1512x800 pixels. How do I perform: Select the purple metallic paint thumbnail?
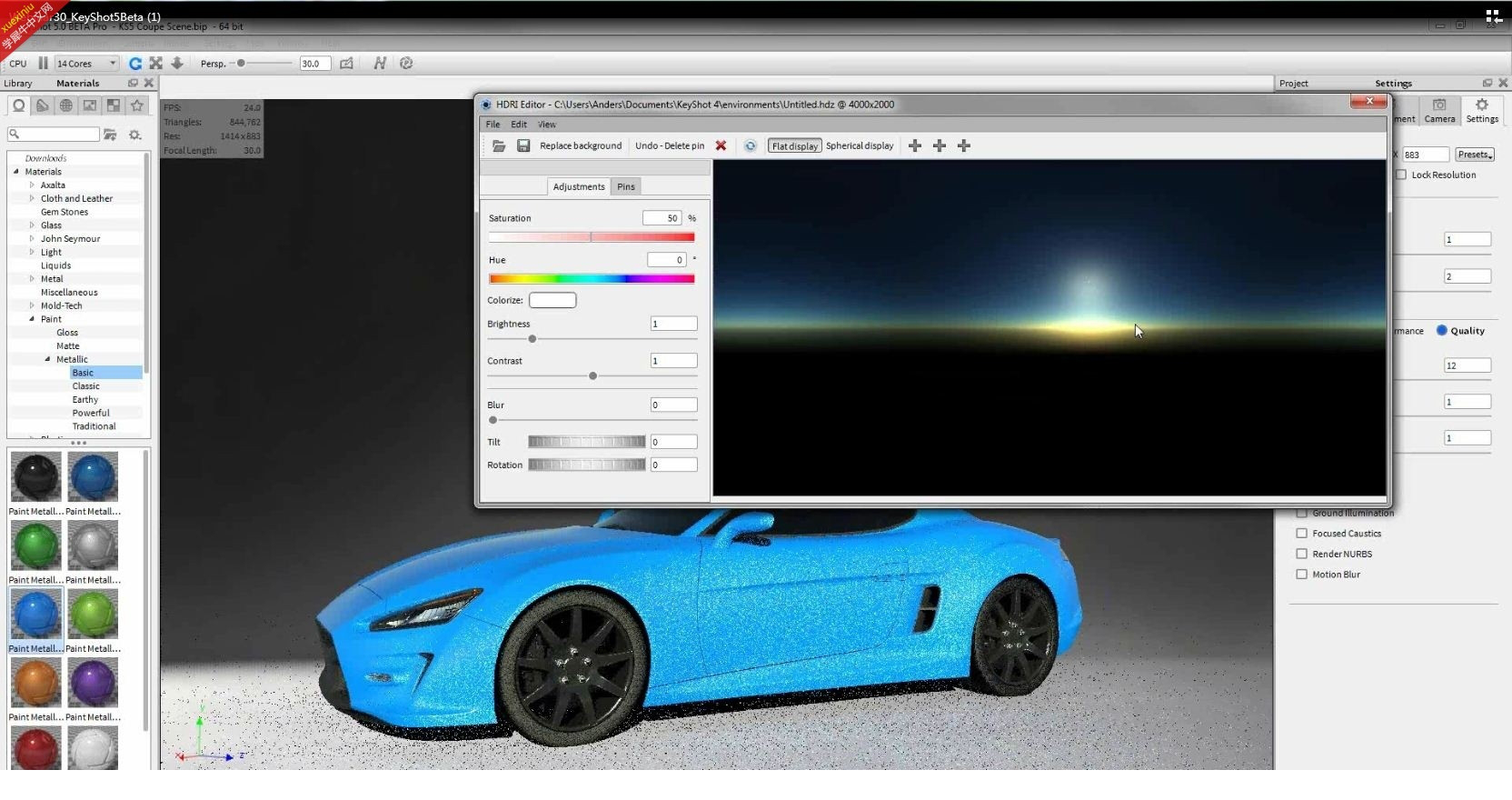pyautogui.click(x=93, y=682)
